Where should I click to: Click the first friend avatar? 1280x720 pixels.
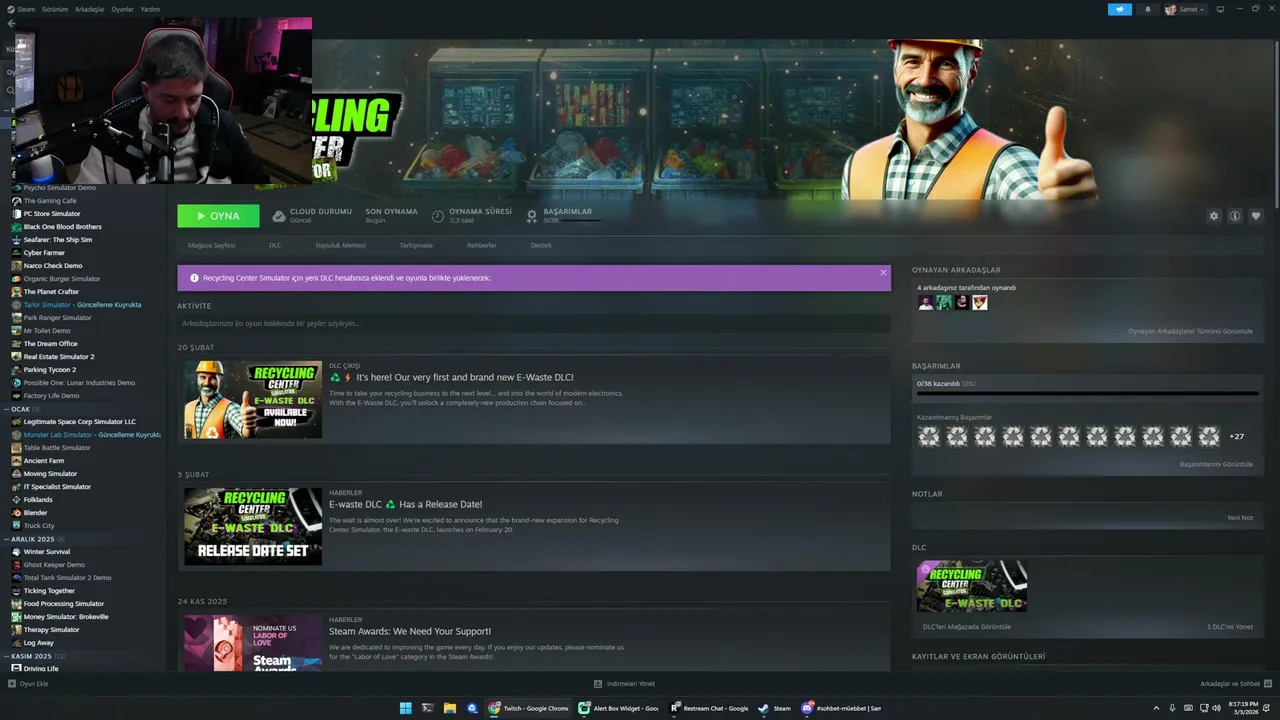coord(926,302)
